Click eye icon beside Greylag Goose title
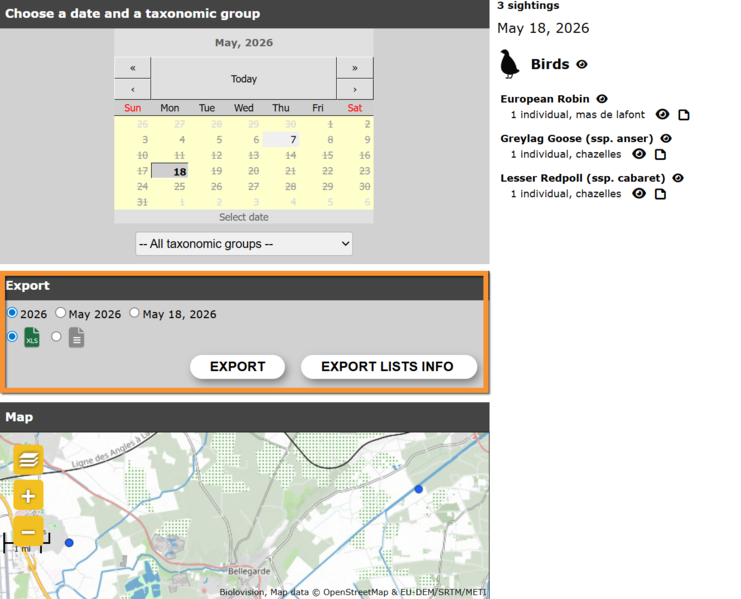This screenshot has height=599, width=741. pos(666,138)
